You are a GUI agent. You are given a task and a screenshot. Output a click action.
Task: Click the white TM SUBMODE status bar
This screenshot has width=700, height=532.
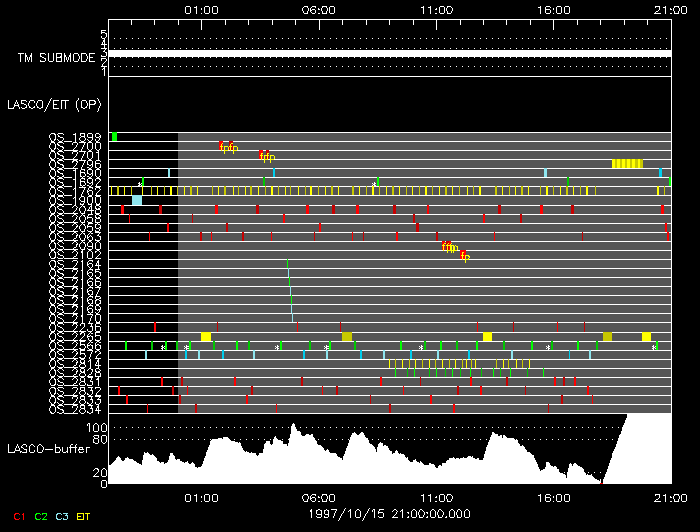click(x=388, y=54)
